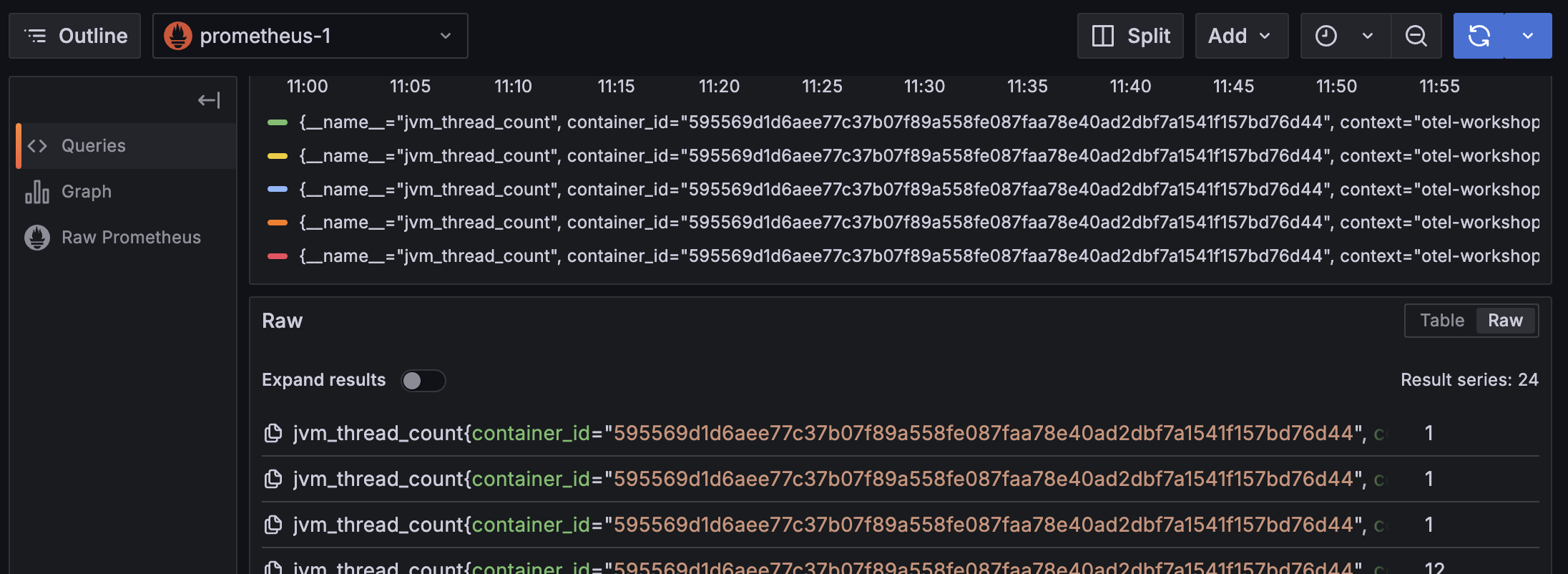Screen dimensions: 1568x574
Task: Open the time picker clock icon
Action: click(1326, 36)
